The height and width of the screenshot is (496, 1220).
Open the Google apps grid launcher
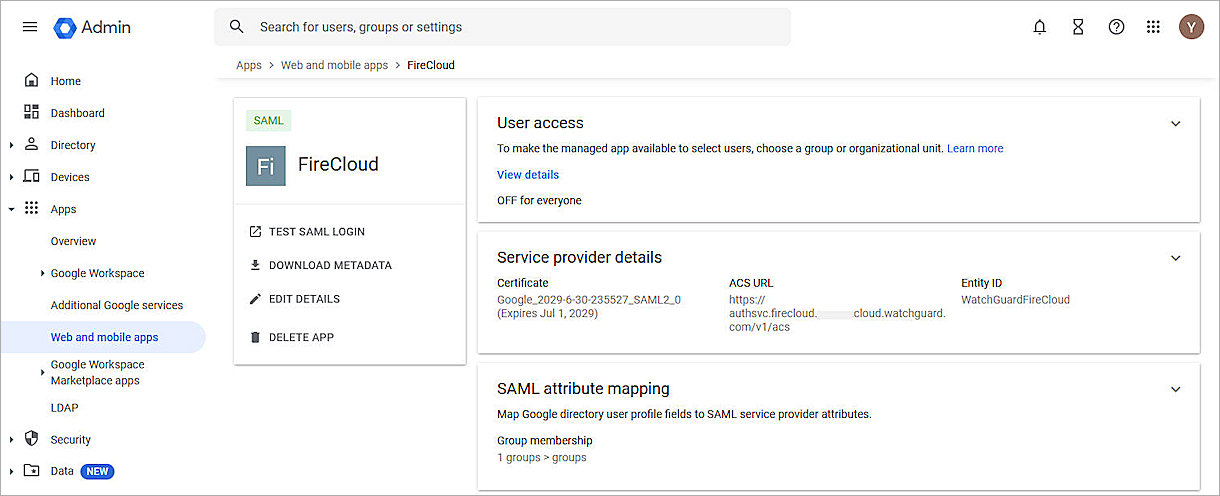(x=1153, y=27)
